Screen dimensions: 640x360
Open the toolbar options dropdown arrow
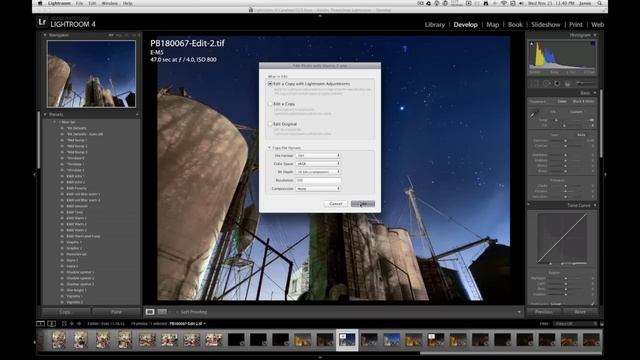(x=519, y=312)
